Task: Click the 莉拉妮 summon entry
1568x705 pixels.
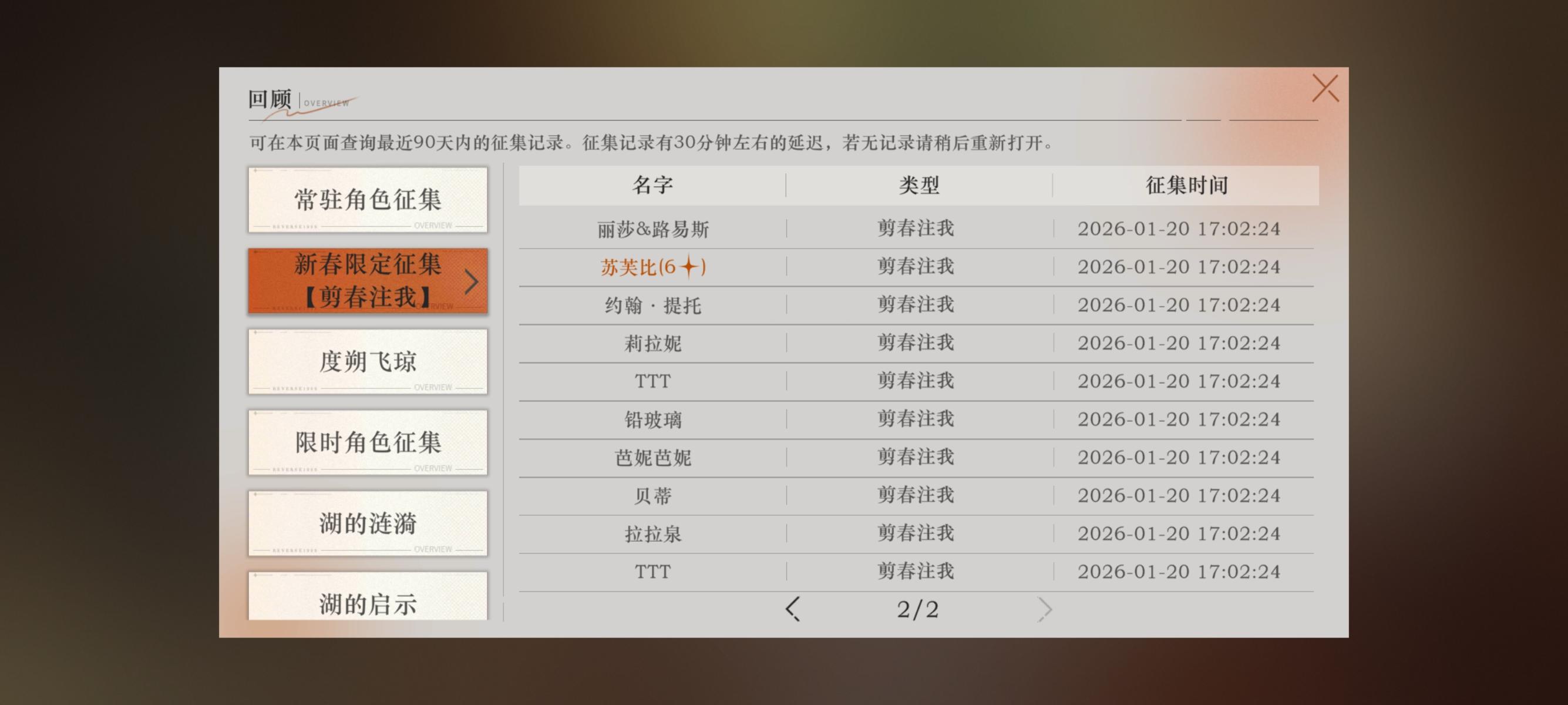Action: [652, 343]
